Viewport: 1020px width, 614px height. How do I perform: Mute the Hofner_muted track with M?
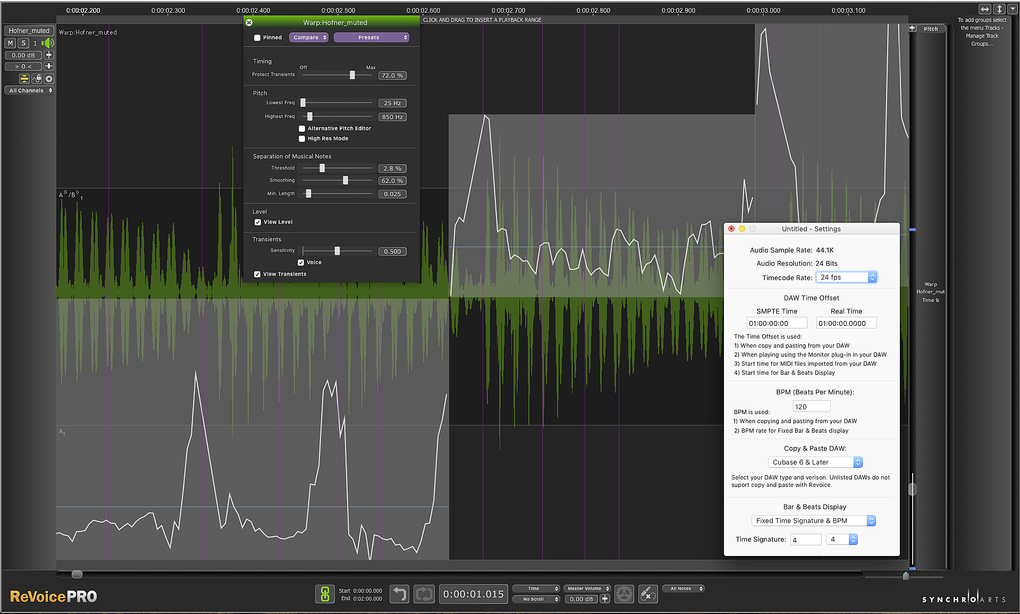(x=10, y=43)
